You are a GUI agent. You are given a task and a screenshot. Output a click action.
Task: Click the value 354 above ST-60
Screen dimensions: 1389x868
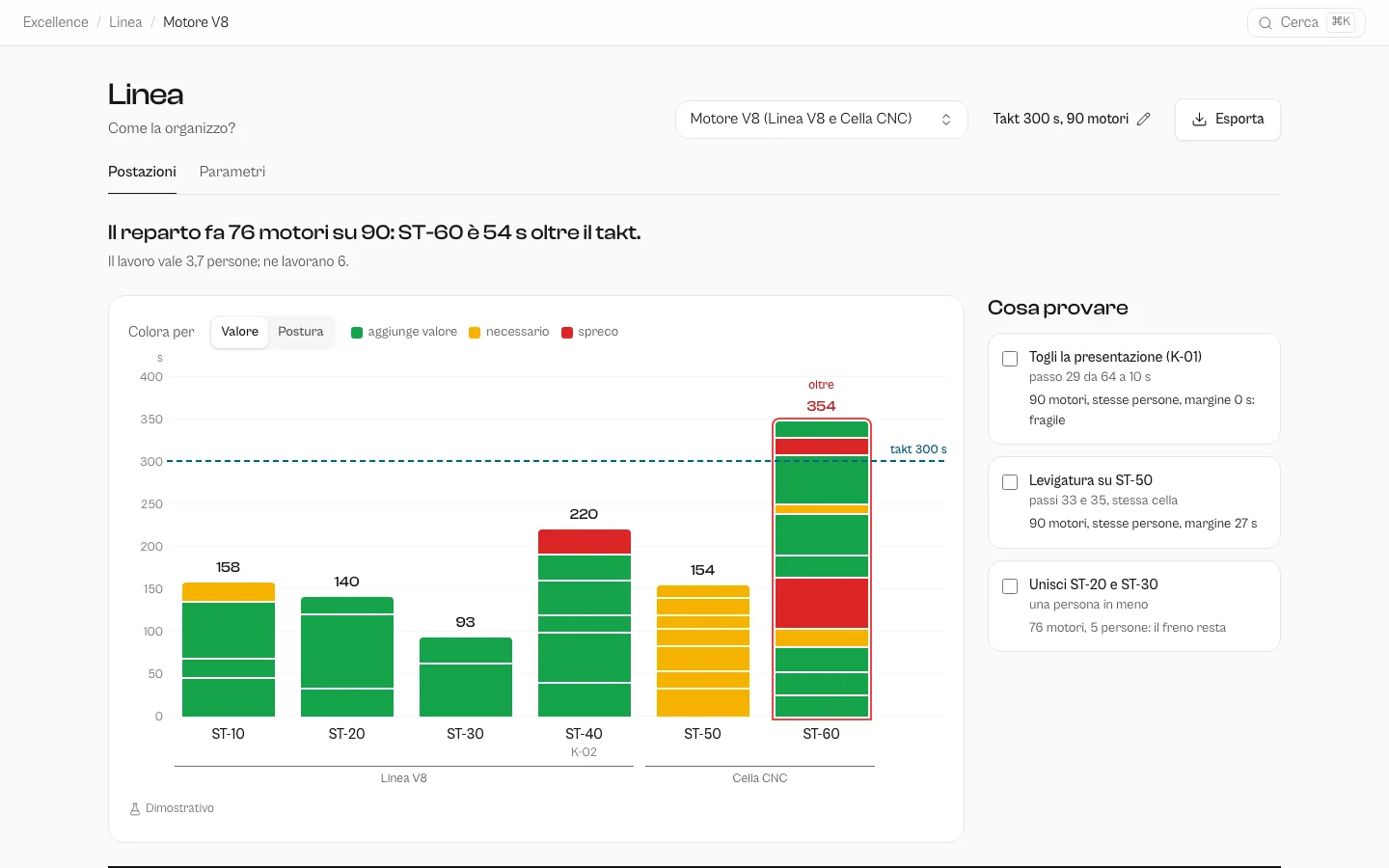[822, 406]
